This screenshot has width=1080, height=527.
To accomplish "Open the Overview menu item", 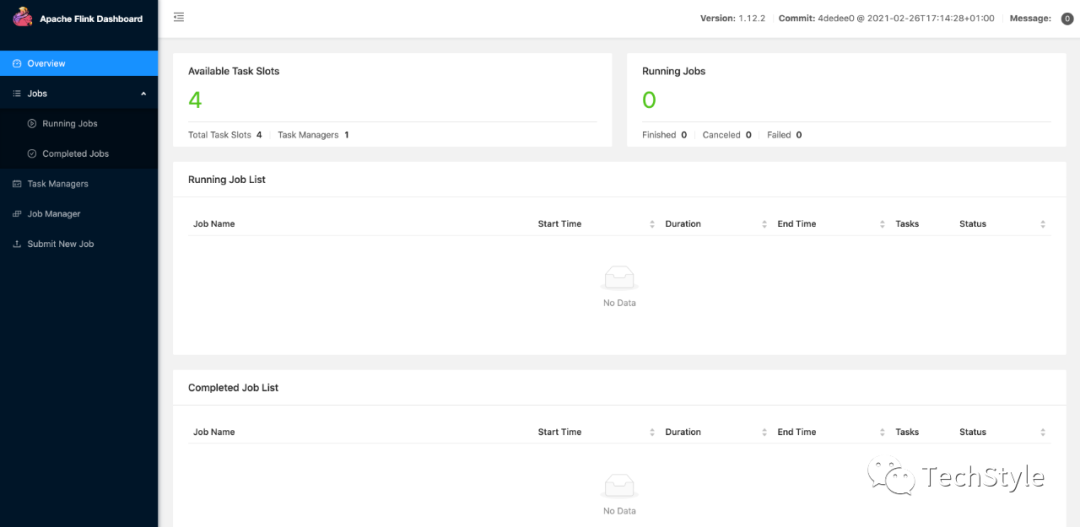I will pos(46,64).
